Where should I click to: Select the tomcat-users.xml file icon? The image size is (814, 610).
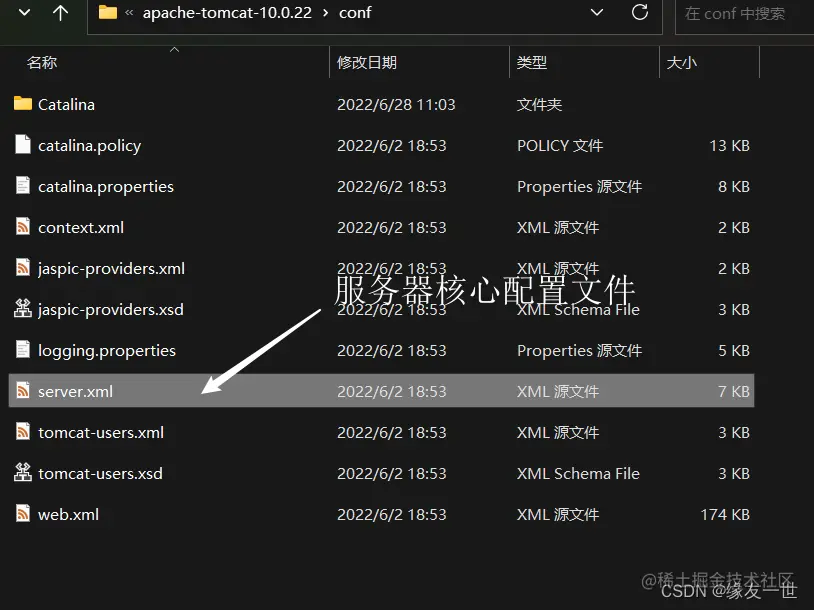[x=22, y=432]
